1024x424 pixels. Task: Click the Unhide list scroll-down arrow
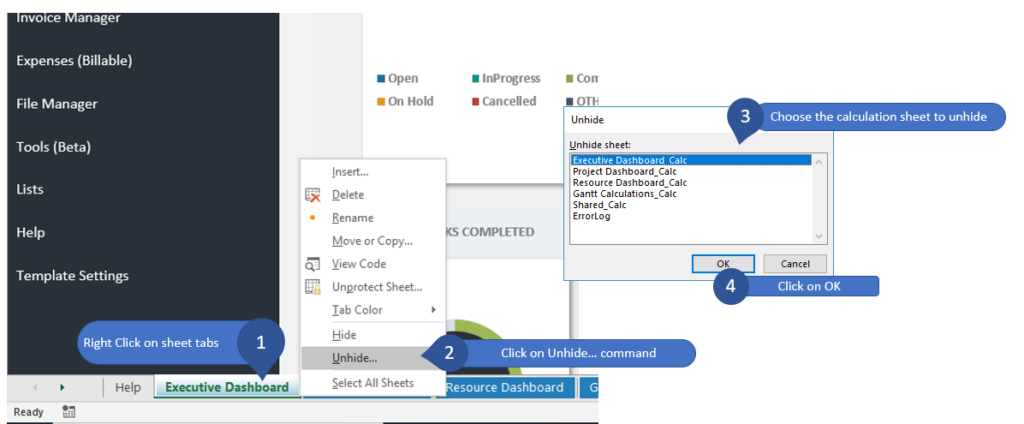coord(820,236)
